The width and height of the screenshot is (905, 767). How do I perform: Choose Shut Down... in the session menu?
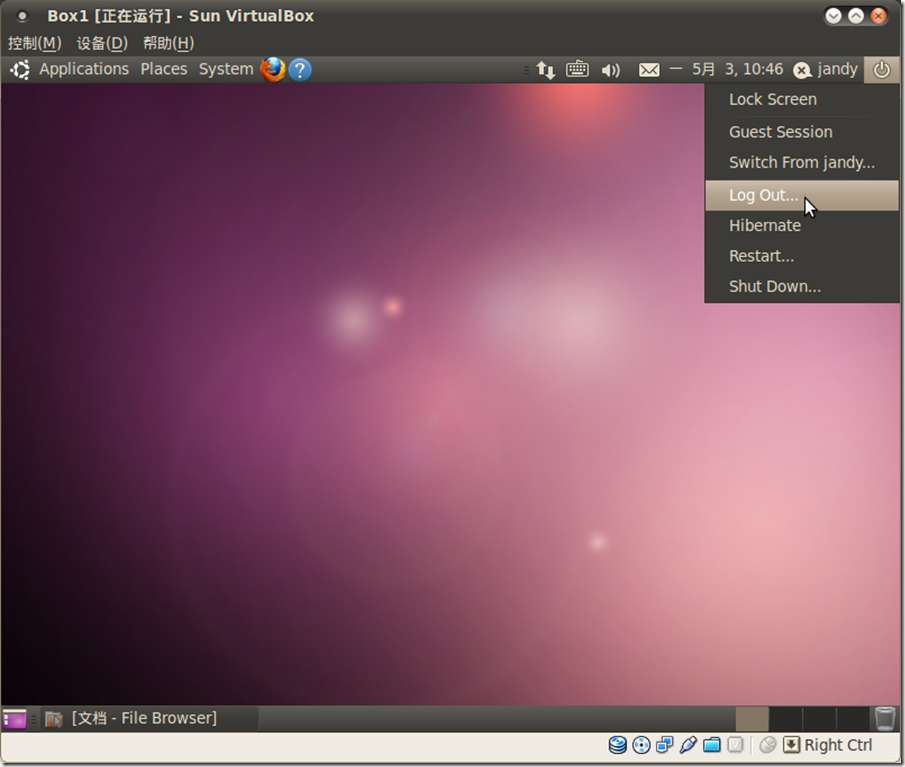click(774, 286)
